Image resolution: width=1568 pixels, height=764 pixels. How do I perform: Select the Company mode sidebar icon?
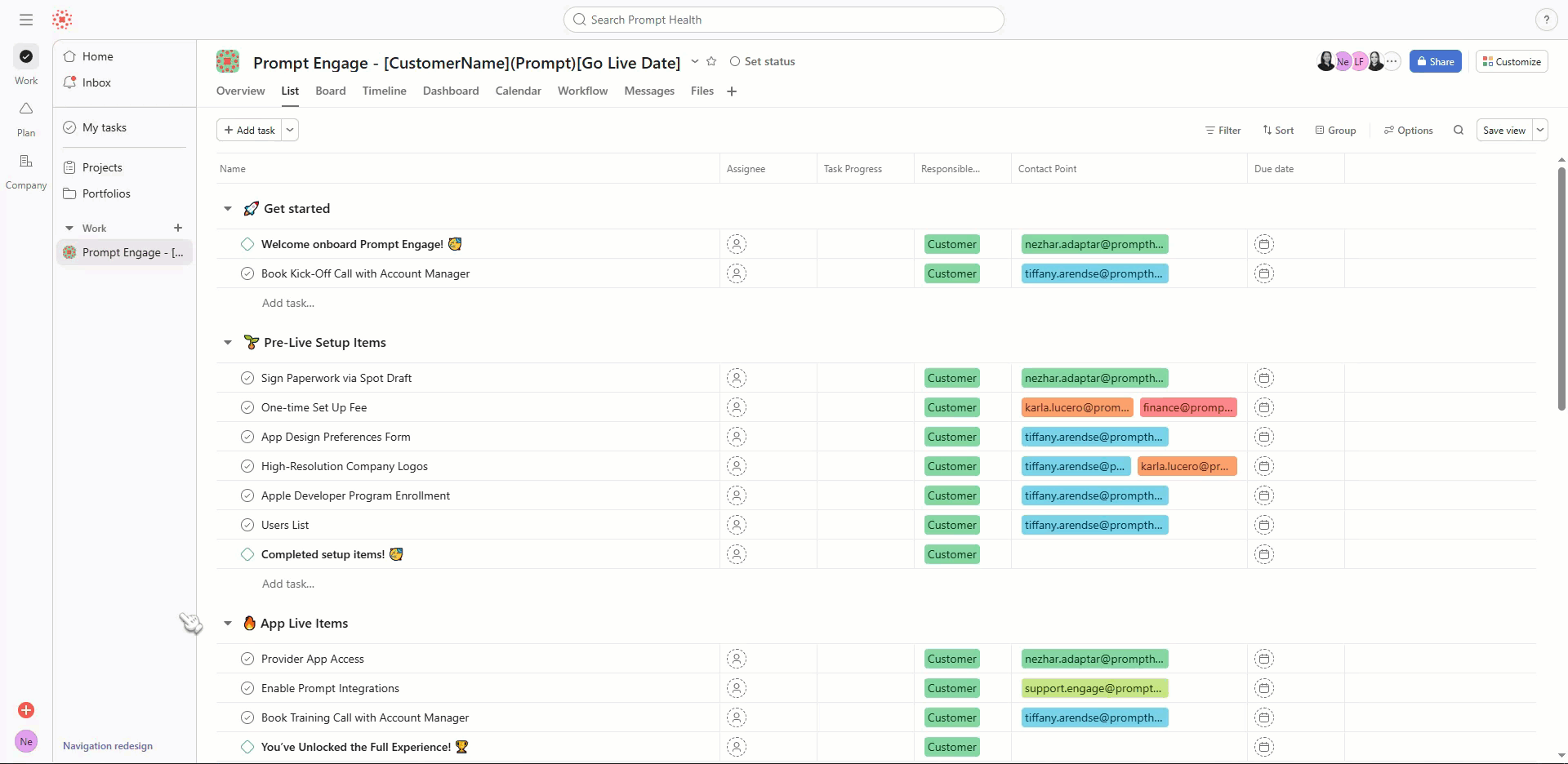click(x=26, y=161)
